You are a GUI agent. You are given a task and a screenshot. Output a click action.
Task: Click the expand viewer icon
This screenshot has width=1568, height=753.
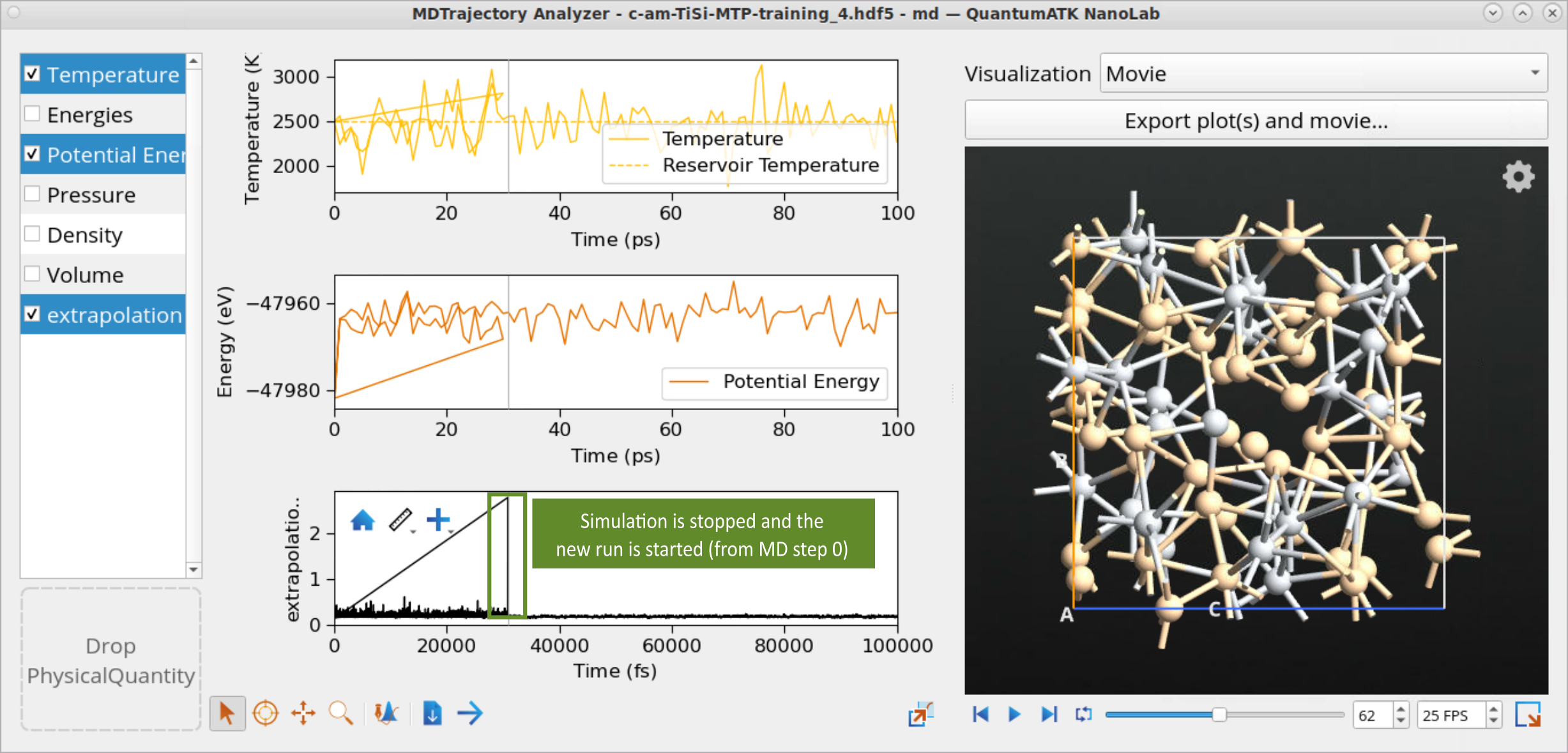click(x=1528, y=715)
